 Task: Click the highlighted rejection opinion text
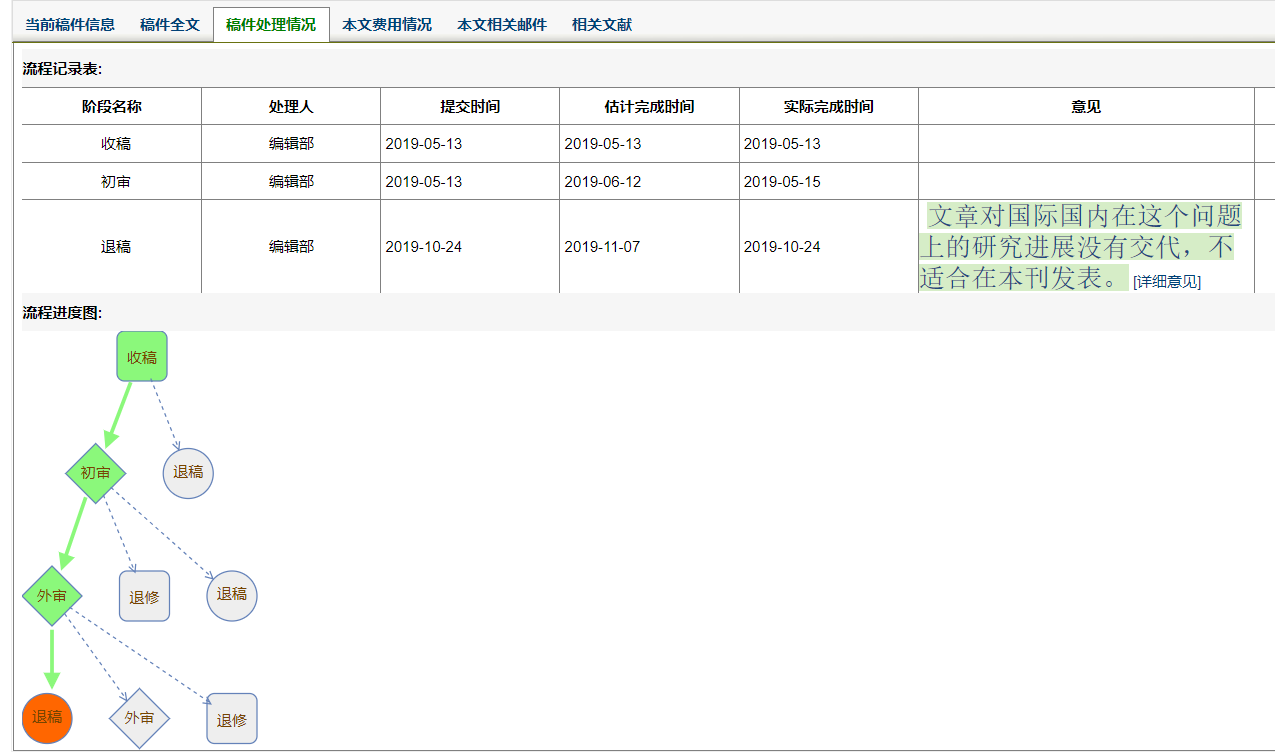point(1080,247)
